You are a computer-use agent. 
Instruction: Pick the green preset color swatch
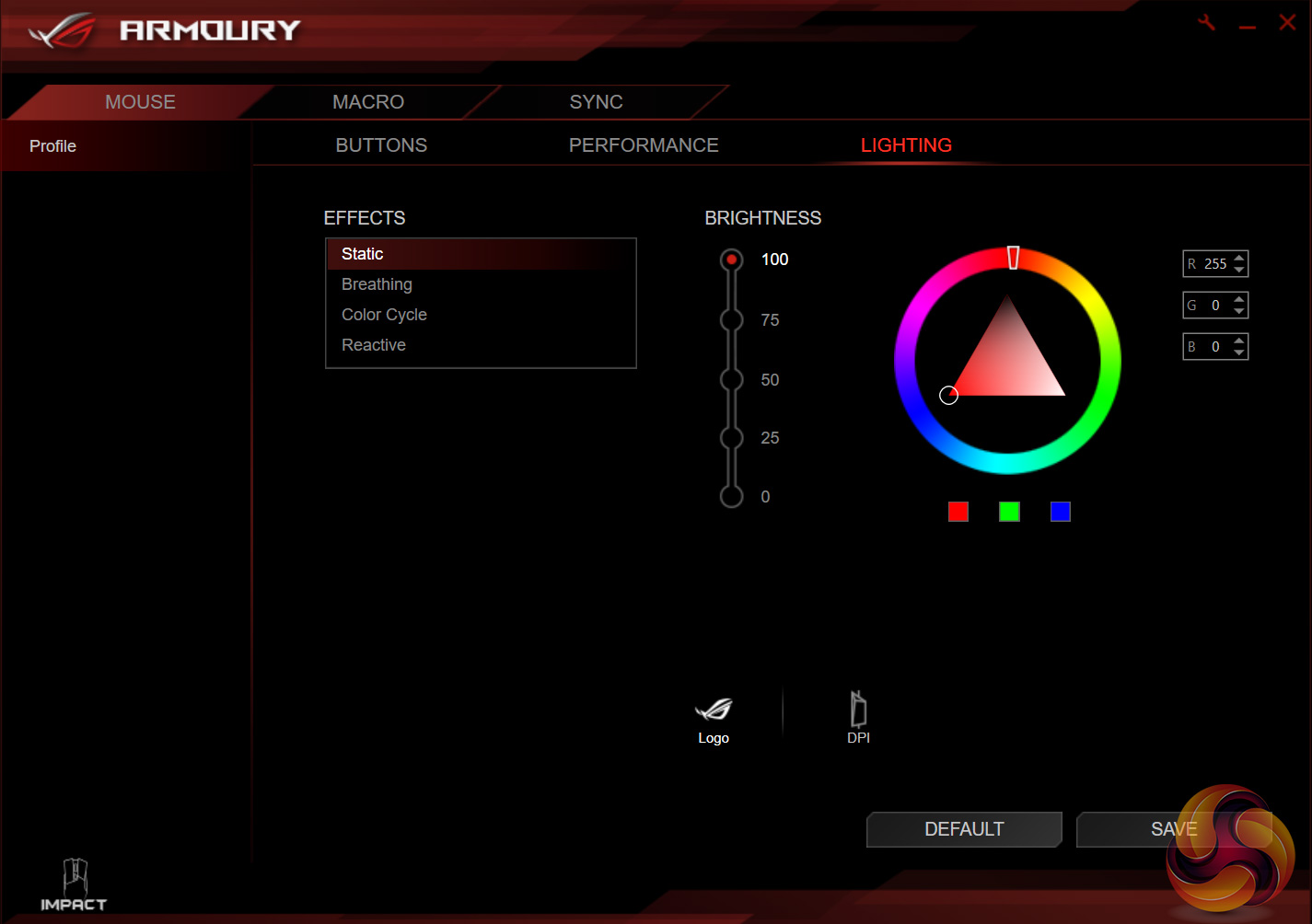1009,512
